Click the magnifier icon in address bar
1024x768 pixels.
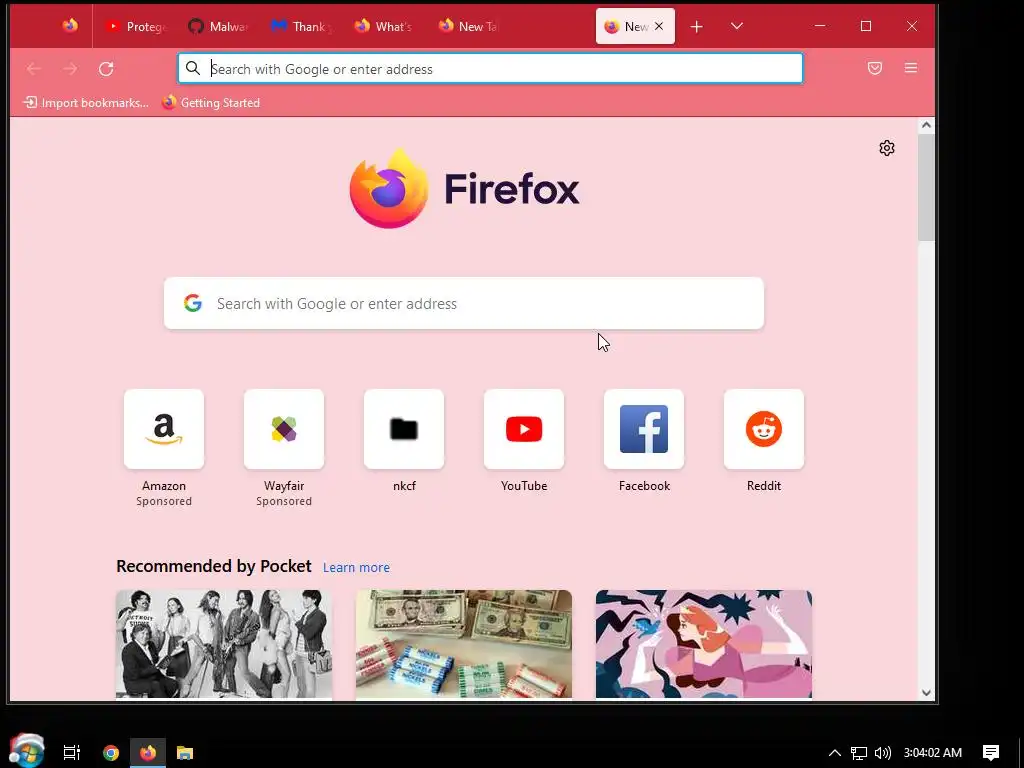[x=193, y=69]
